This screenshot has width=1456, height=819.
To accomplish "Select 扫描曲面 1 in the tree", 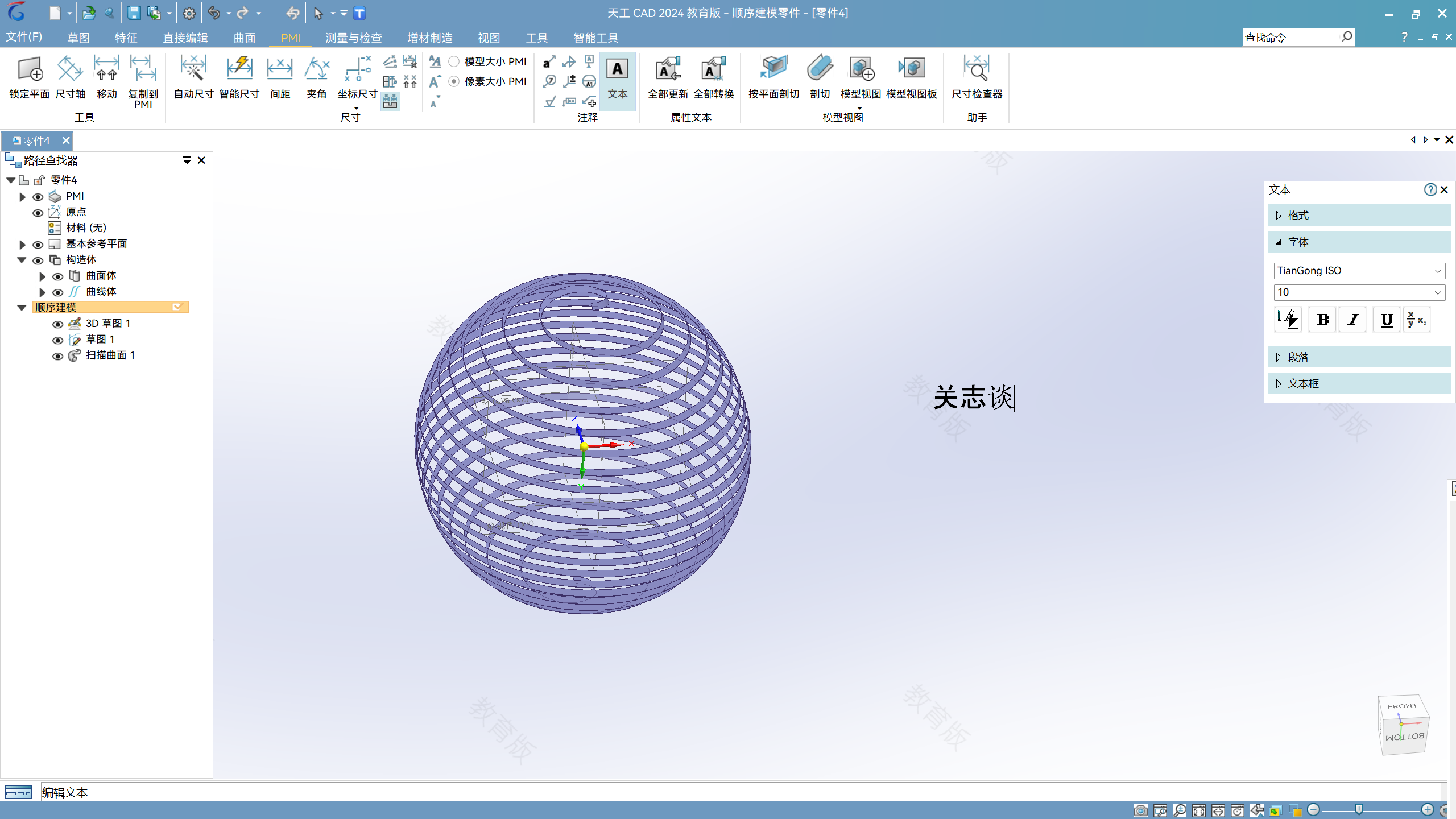I will pyautogui.click(x=110, y=355).
